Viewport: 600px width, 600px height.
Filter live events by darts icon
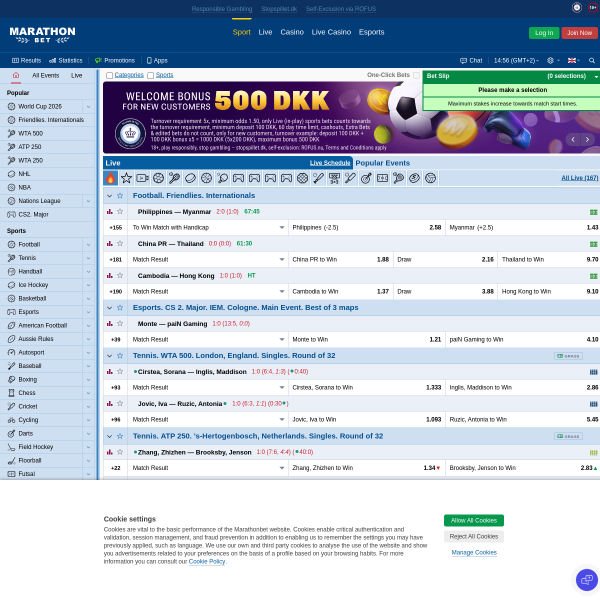click(x=367, y=178)
